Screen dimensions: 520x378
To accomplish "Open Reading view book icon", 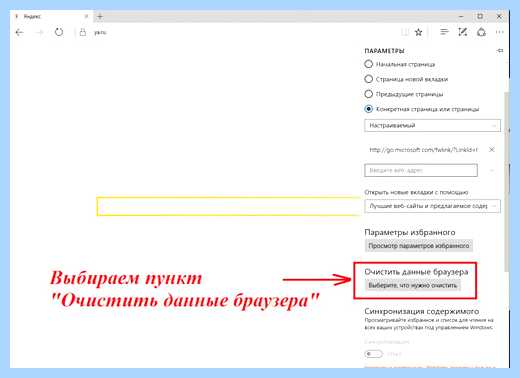I will coord(404,32).
